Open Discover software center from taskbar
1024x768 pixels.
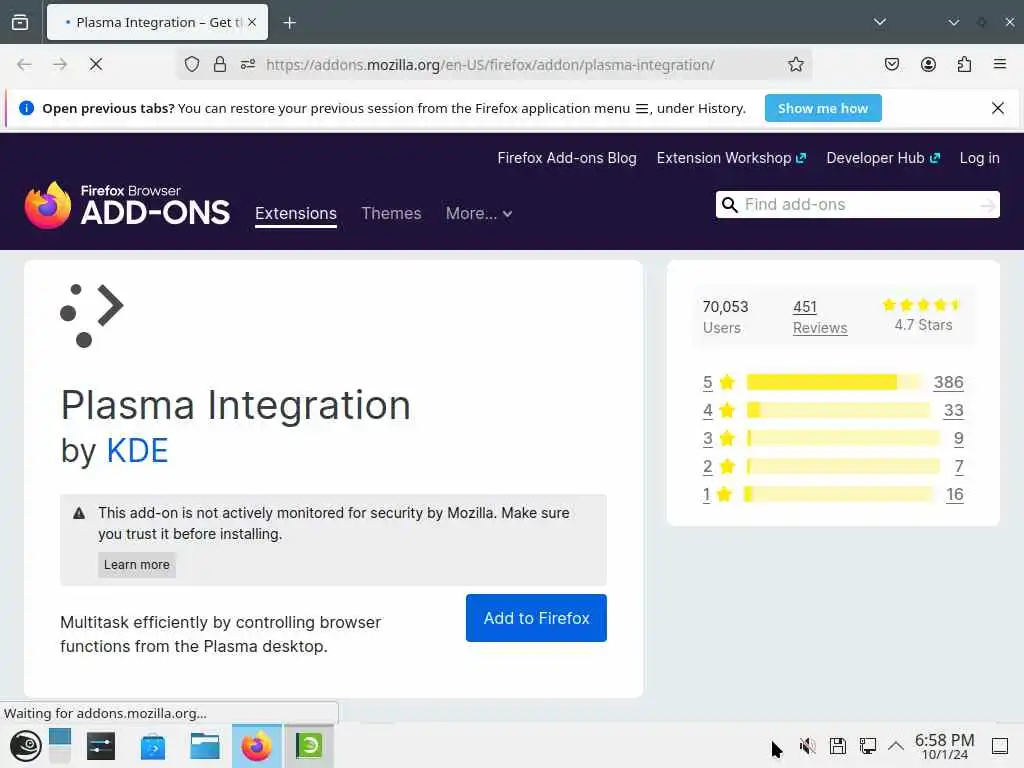point(153,746)
